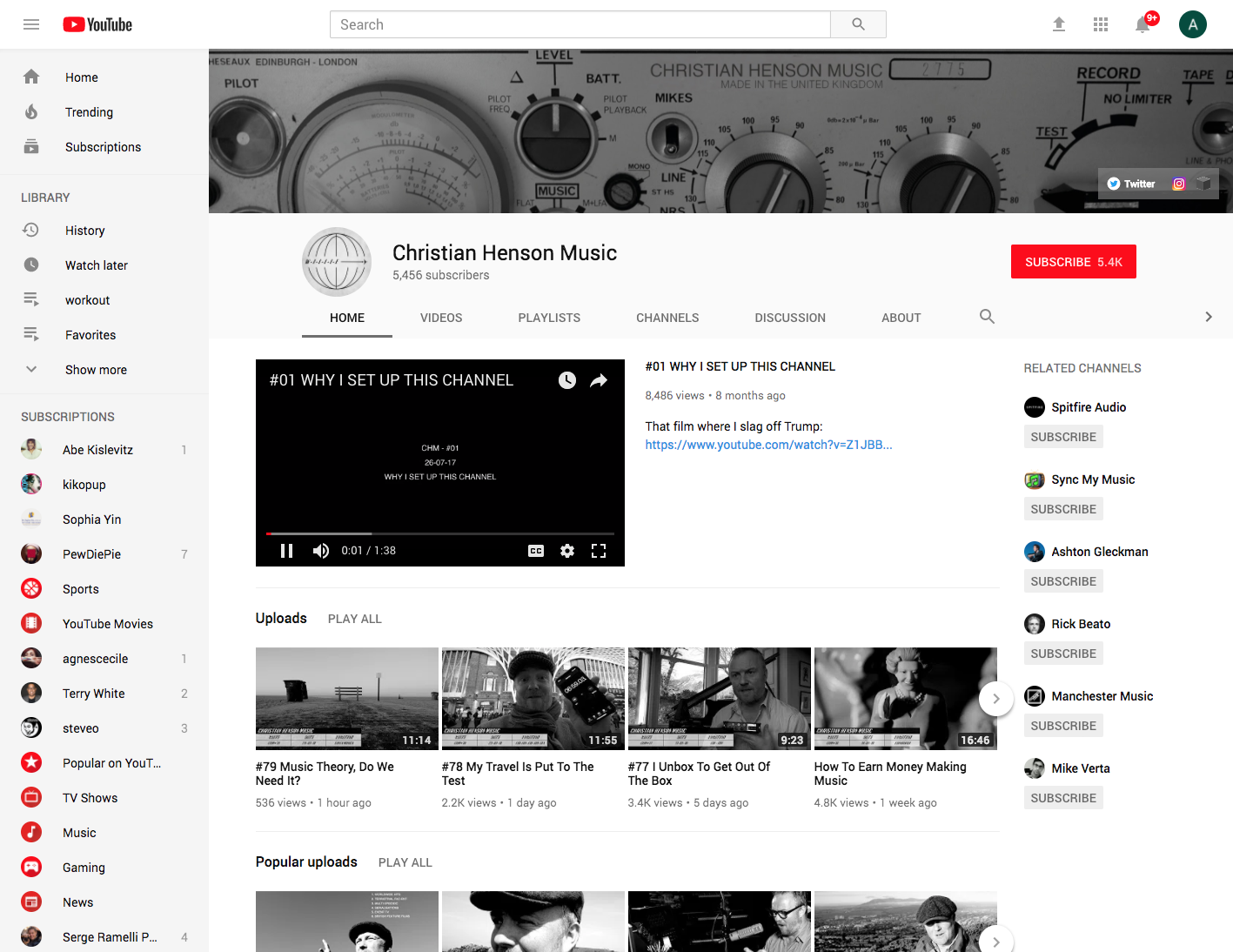
Task: Open the Gaming subscription
Action: 104,868
